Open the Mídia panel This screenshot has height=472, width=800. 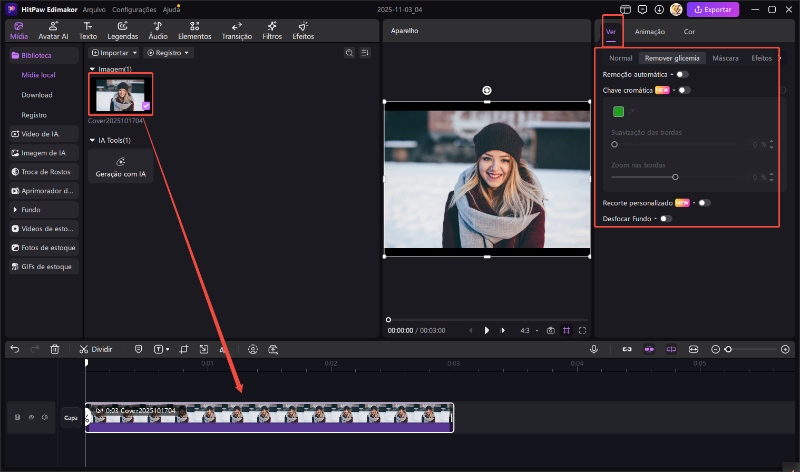(19, 31)
